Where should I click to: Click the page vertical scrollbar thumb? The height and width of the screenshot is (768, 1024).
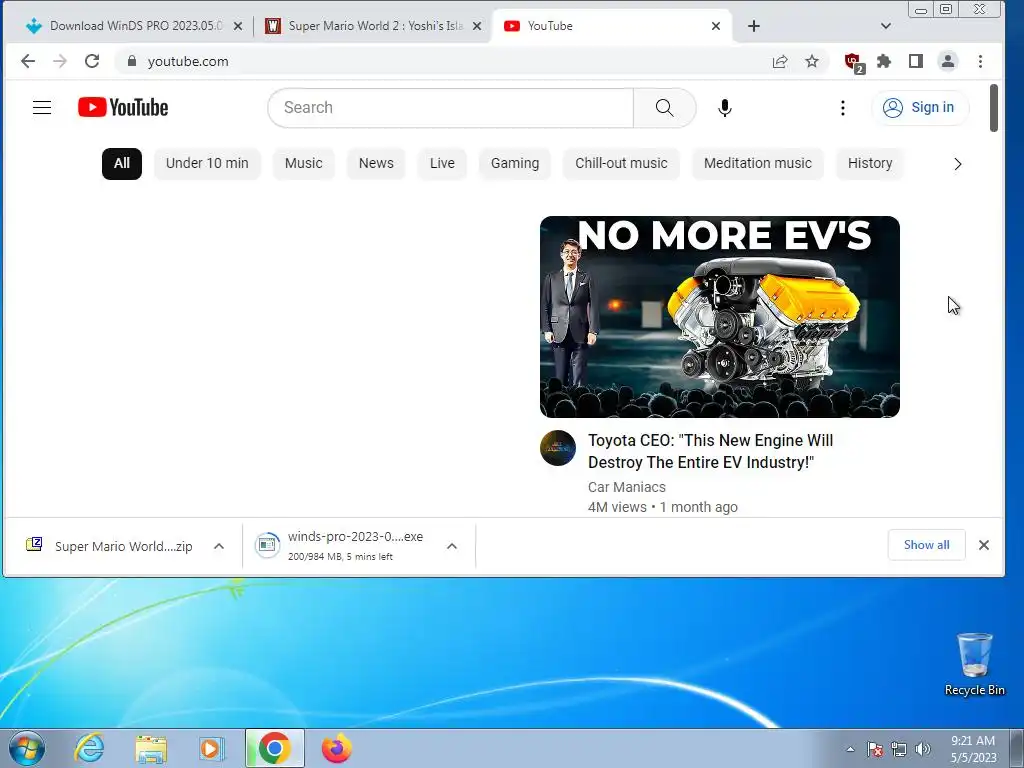pos(994,108)
